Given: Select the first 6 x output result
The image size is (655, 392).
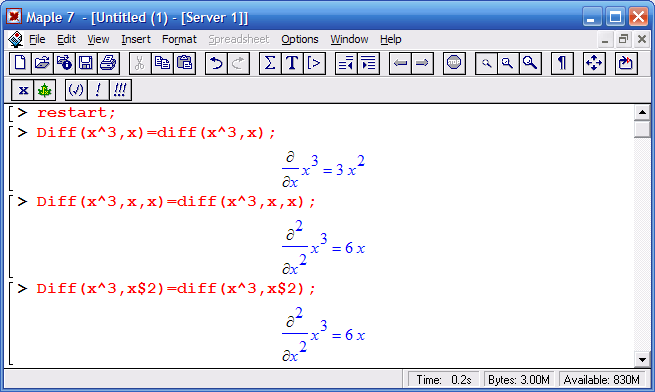Looking at the screenshot, I should click(x=355, y=248).
